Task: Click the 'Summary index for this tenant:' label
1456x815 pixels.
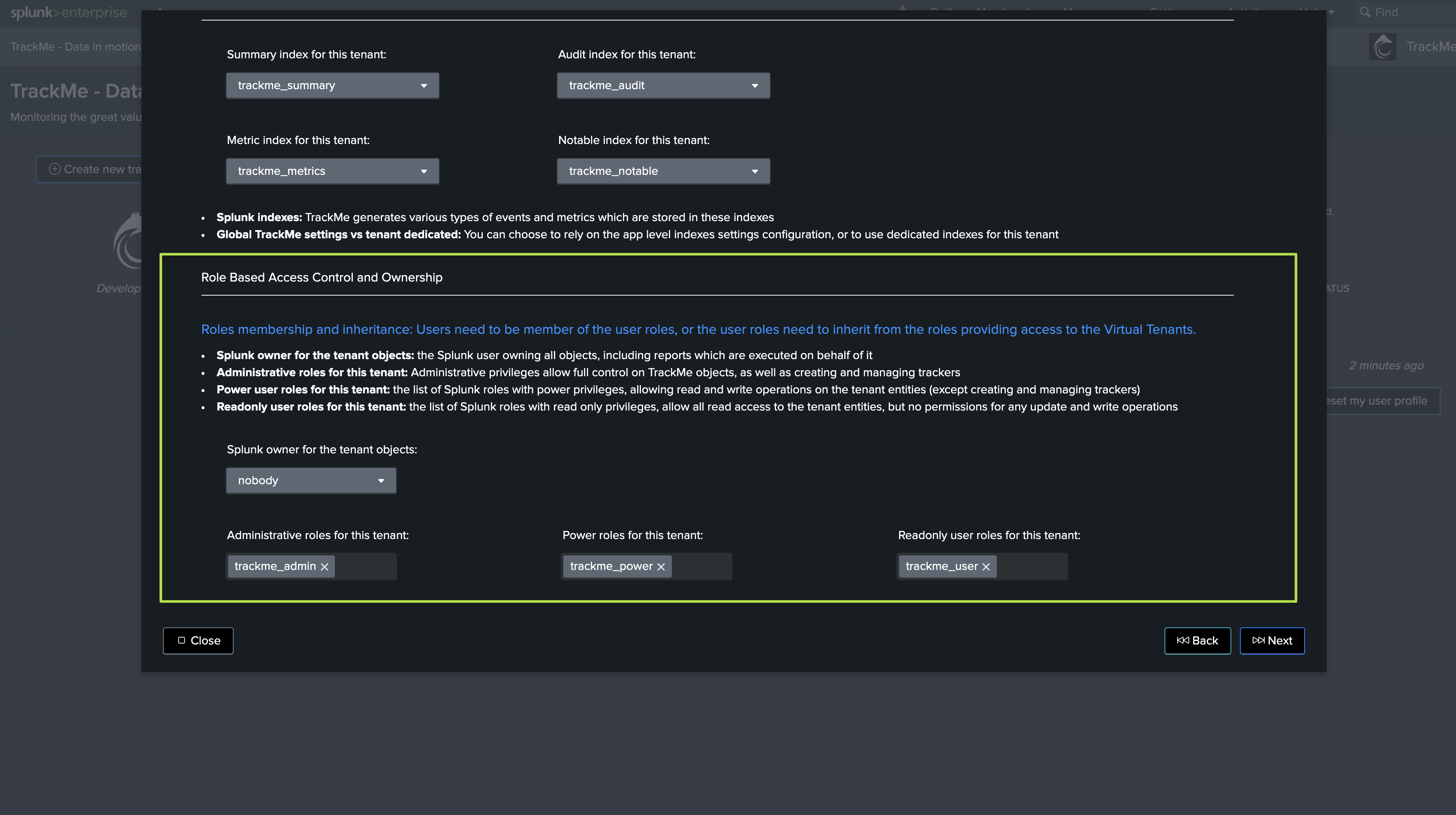Action: pyautogui.click(x=307, y=54)
